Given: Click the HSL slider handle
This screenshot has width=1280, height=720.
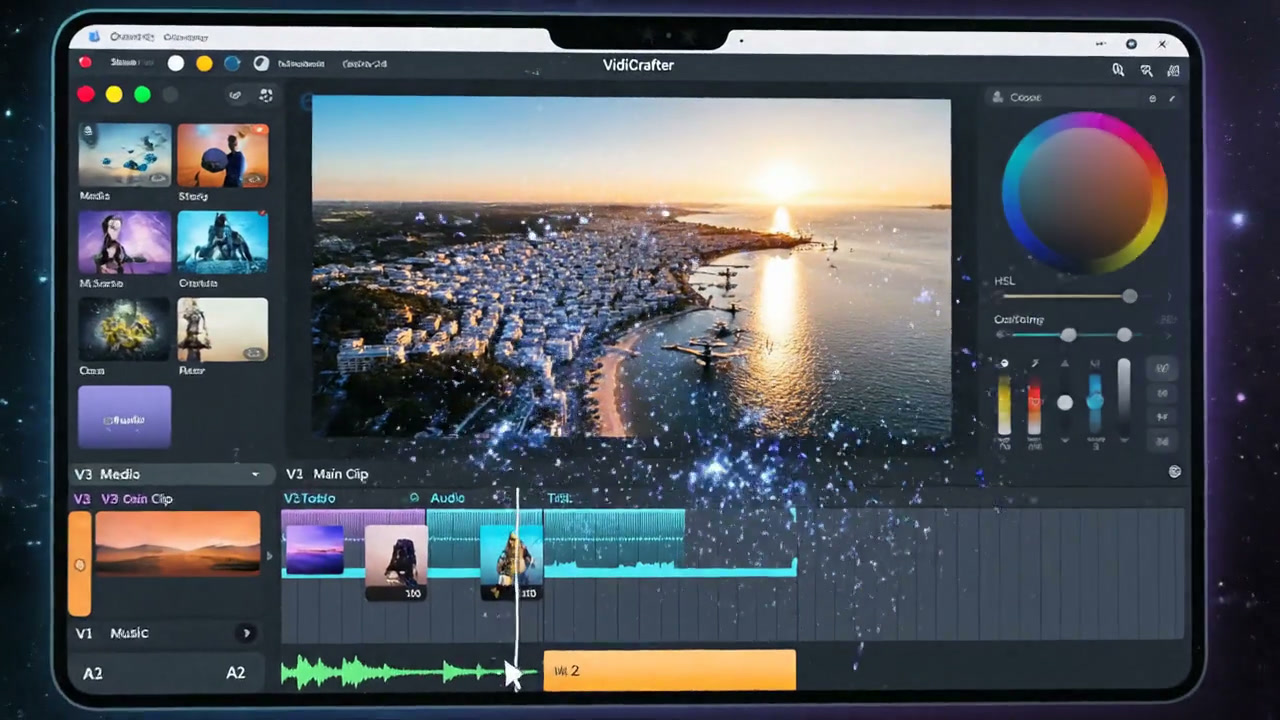Looking at the screenshot, I should (1129, 296).
